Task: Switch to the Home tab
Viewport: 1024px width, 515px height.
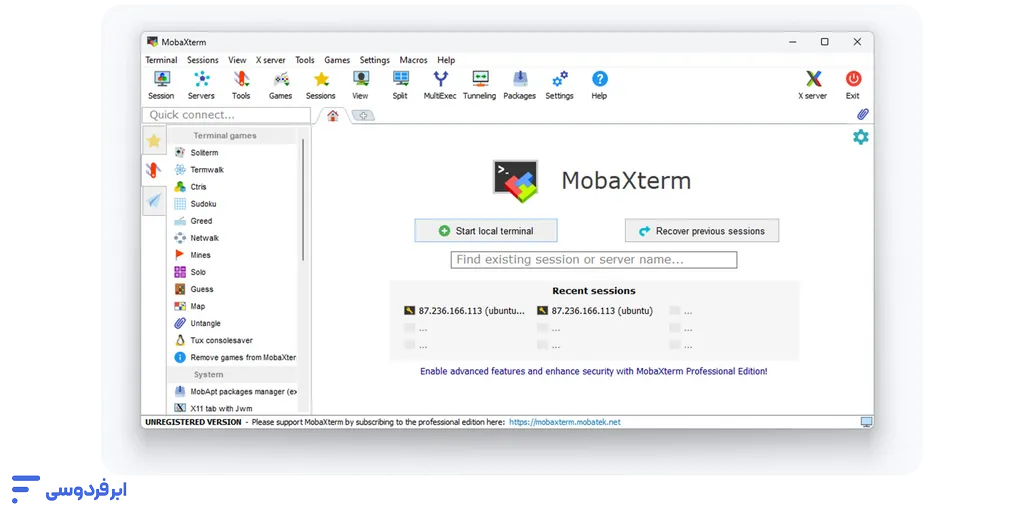Action: tap(333, 116)
